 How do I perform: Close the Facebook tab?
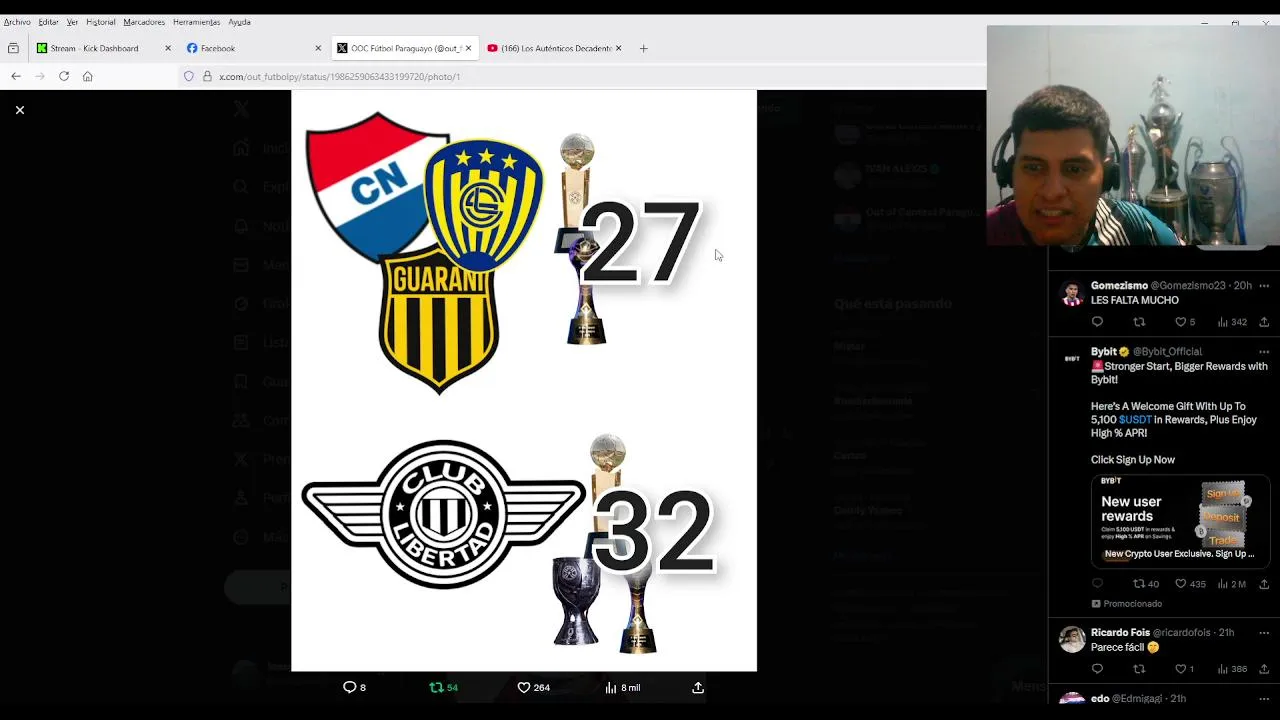pos(318,48)
